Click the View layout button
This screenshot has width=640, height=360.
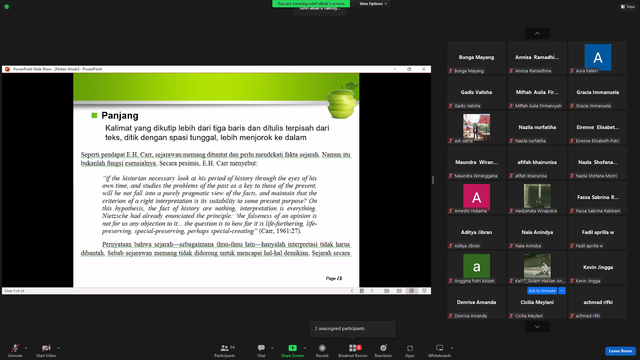click(628, 7)
